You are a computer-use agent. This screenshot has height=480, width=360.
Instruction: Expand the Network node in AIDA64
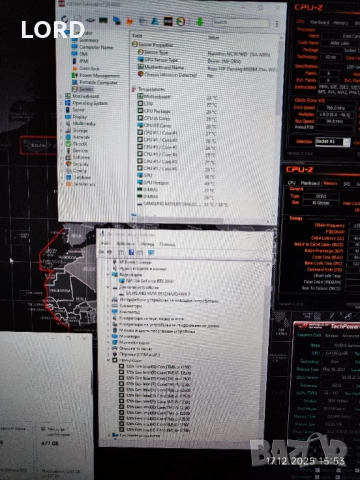[61, 137]
